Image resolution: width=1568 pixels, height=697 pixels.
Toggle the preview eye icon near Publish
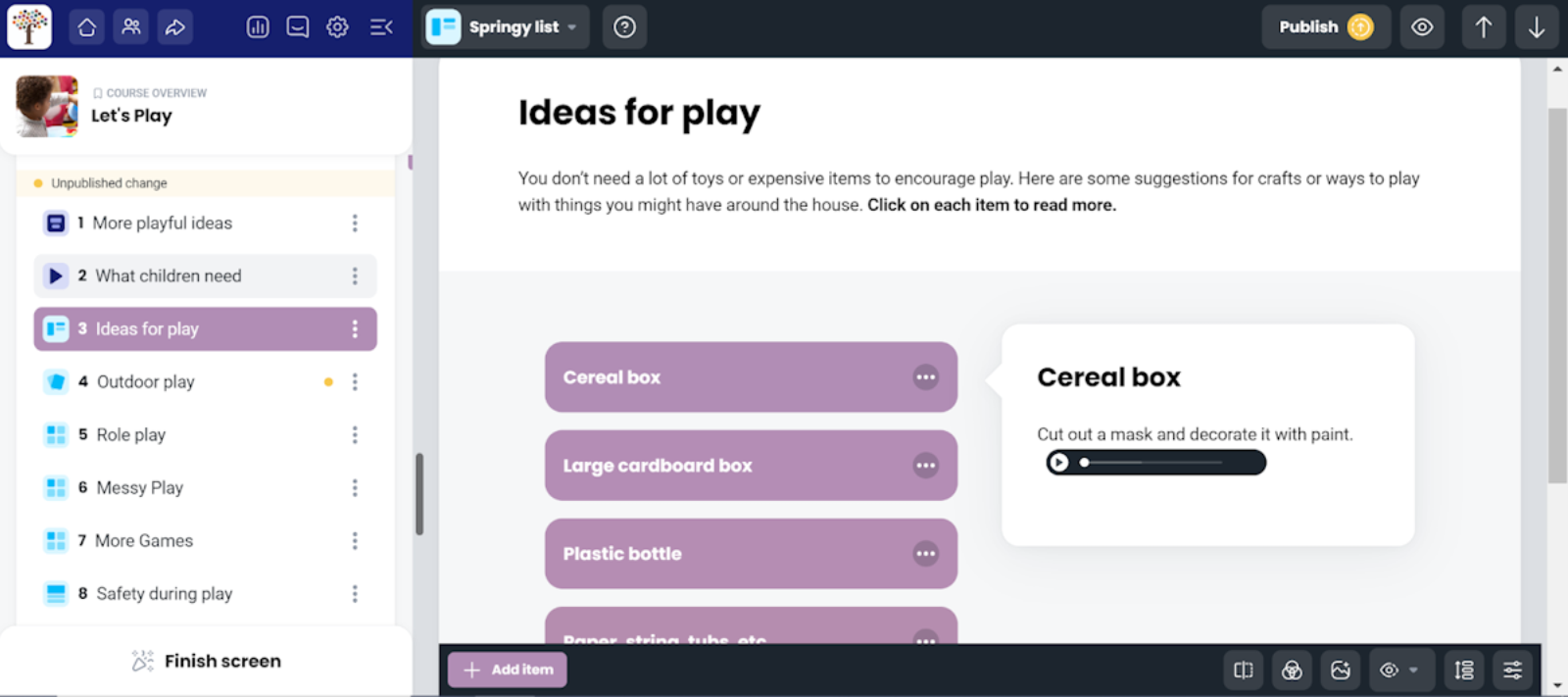click(x=1422, y=27)
